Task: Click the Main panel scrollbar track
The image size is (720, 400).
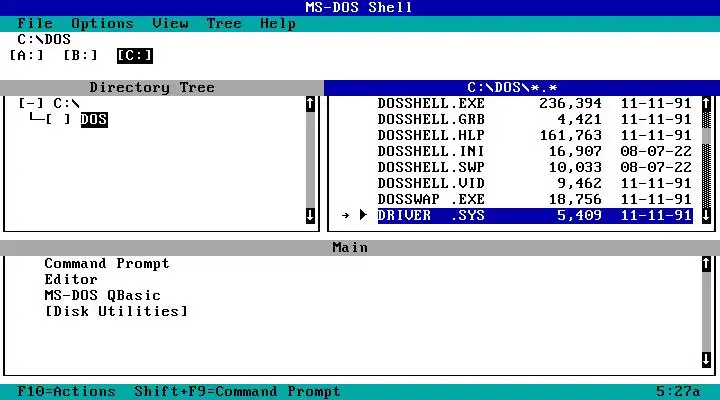Action: click(706, 311)
